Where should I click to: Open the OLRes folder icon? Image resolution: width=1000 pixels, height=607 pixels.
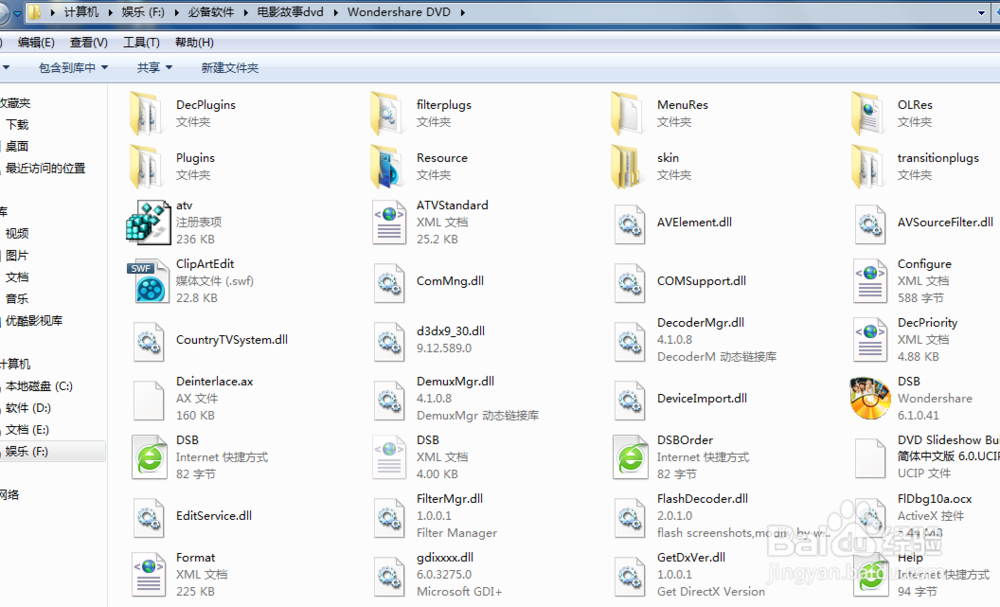(x=867, y=114)
